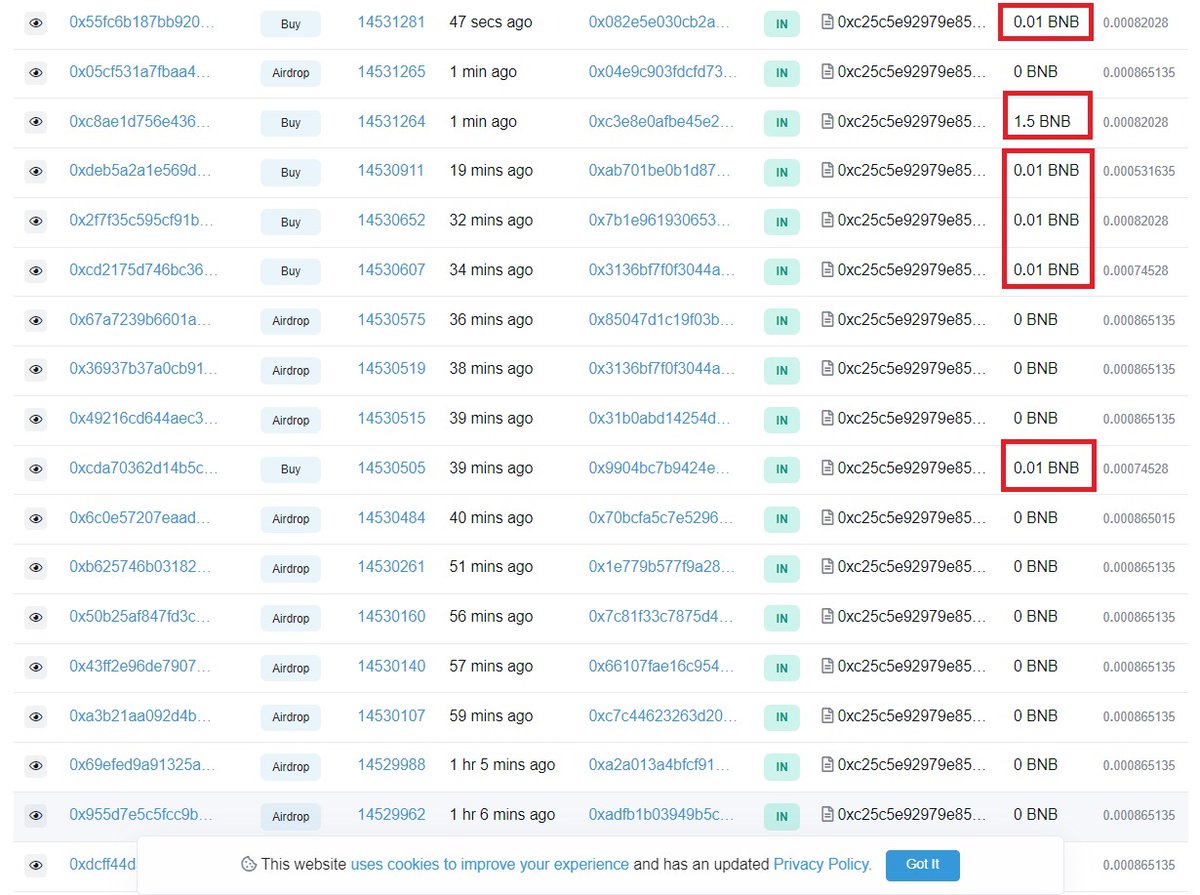Click eye icon next to 0xcd2175d746bc36
Viewport: 1200px width, 895px height.
click(36, 270)
